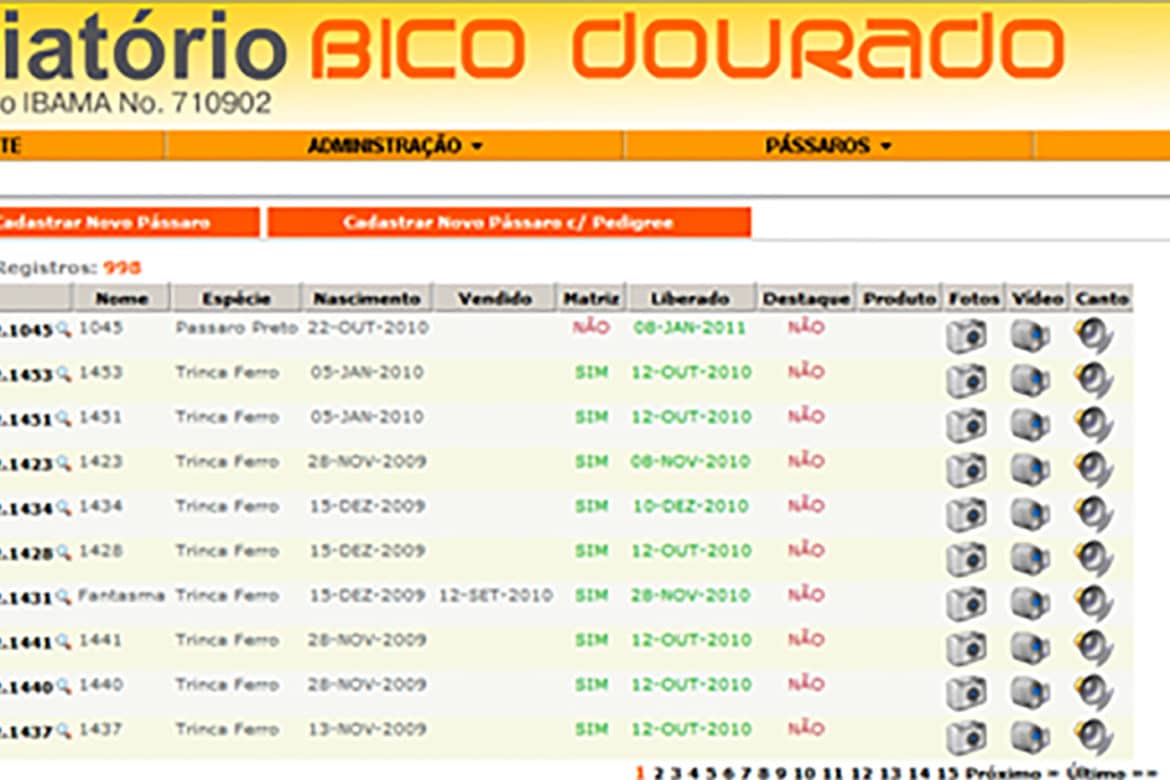Viewport: 1170px width, 780px height.
Task: Click video camera icon for 1423
Action: 1030,470
